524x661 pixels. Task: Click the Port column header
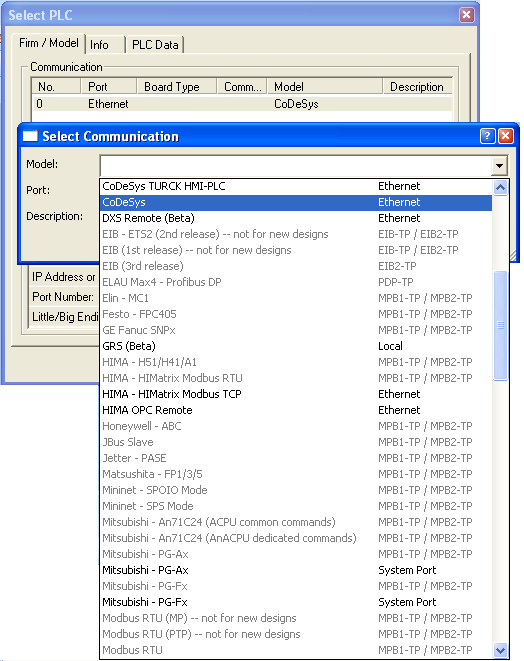tap(108, 86)
